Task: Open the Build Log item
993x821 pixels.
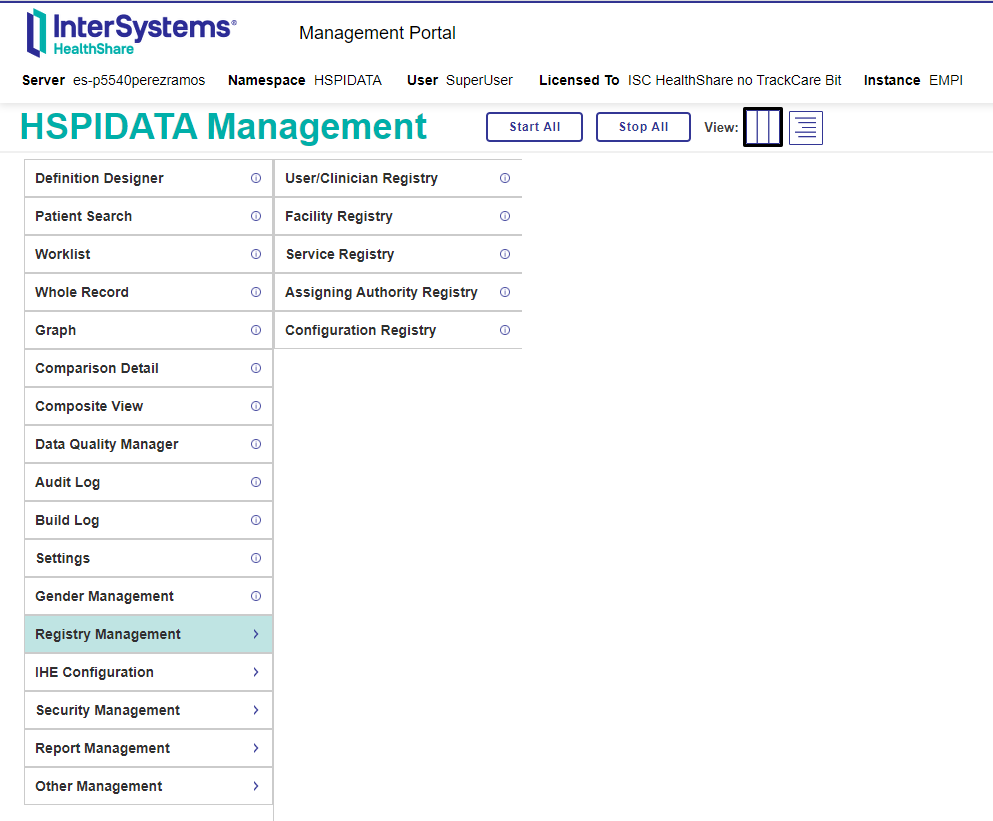Action: (148, 520)
